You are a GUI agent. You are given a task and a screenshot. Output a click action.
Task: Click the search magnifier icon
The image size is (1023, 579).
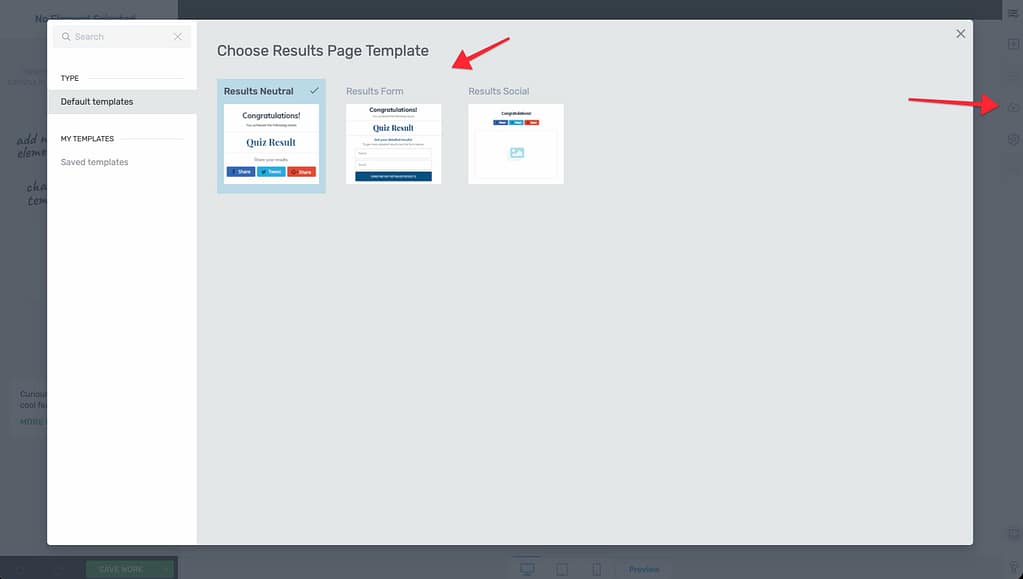point(66,37)
